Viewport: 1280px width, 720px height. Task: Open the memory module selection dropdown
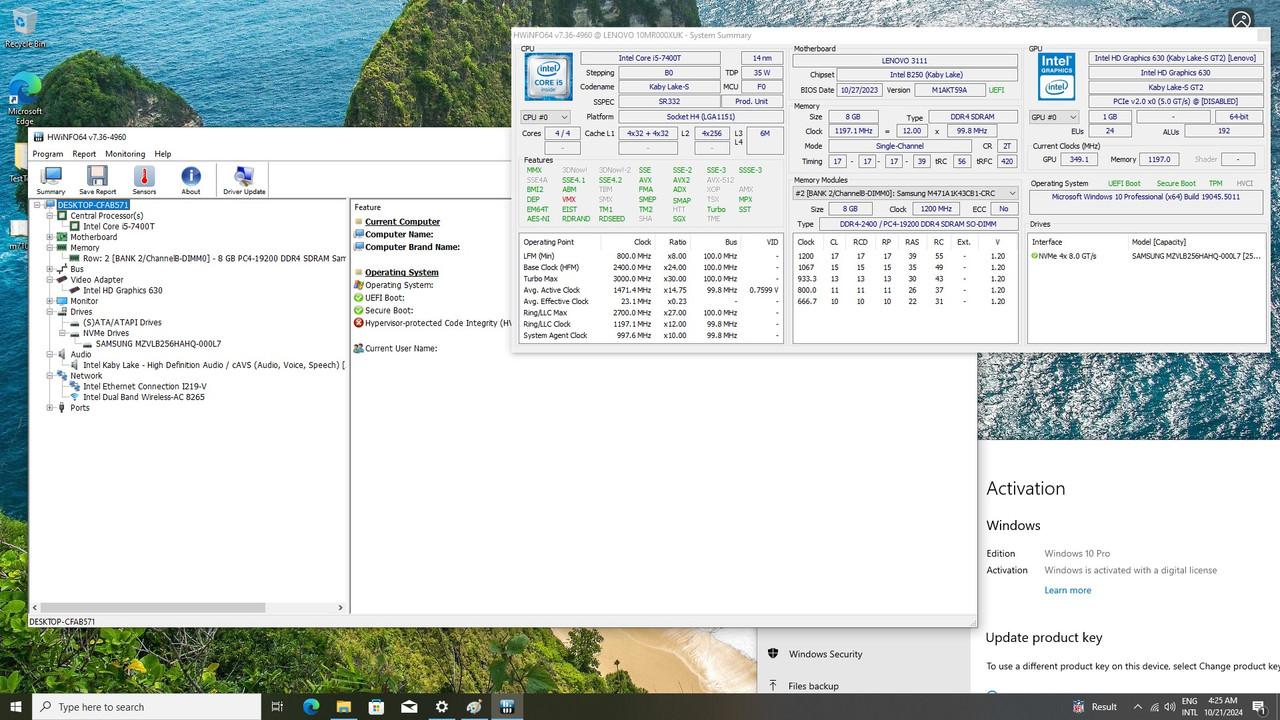905,193
